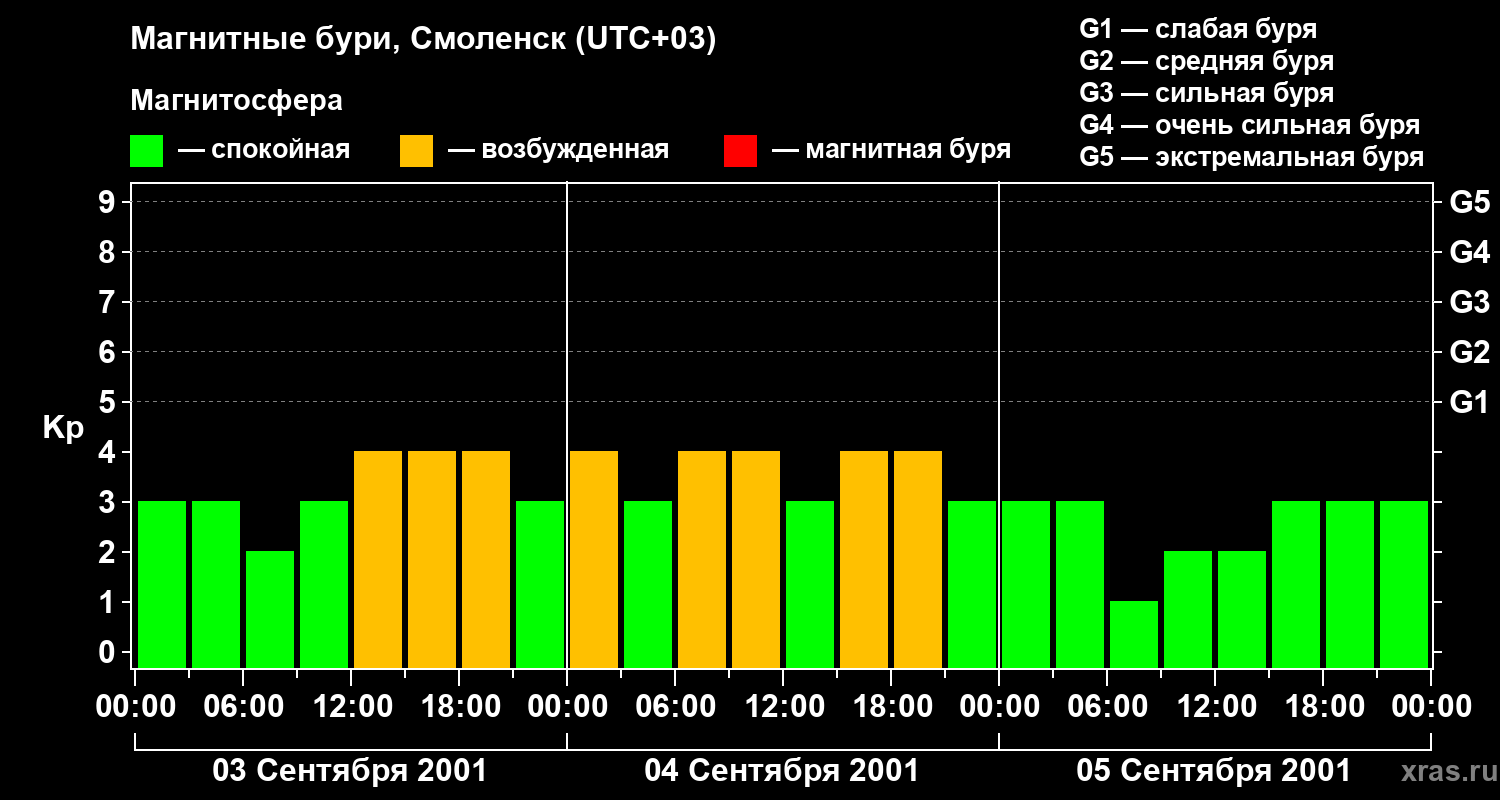Click the green 21:00–24:00 bar on 04 Сентября
Image resolution: width=1500 pixels, height=800 pixels.
click(972, 584)
